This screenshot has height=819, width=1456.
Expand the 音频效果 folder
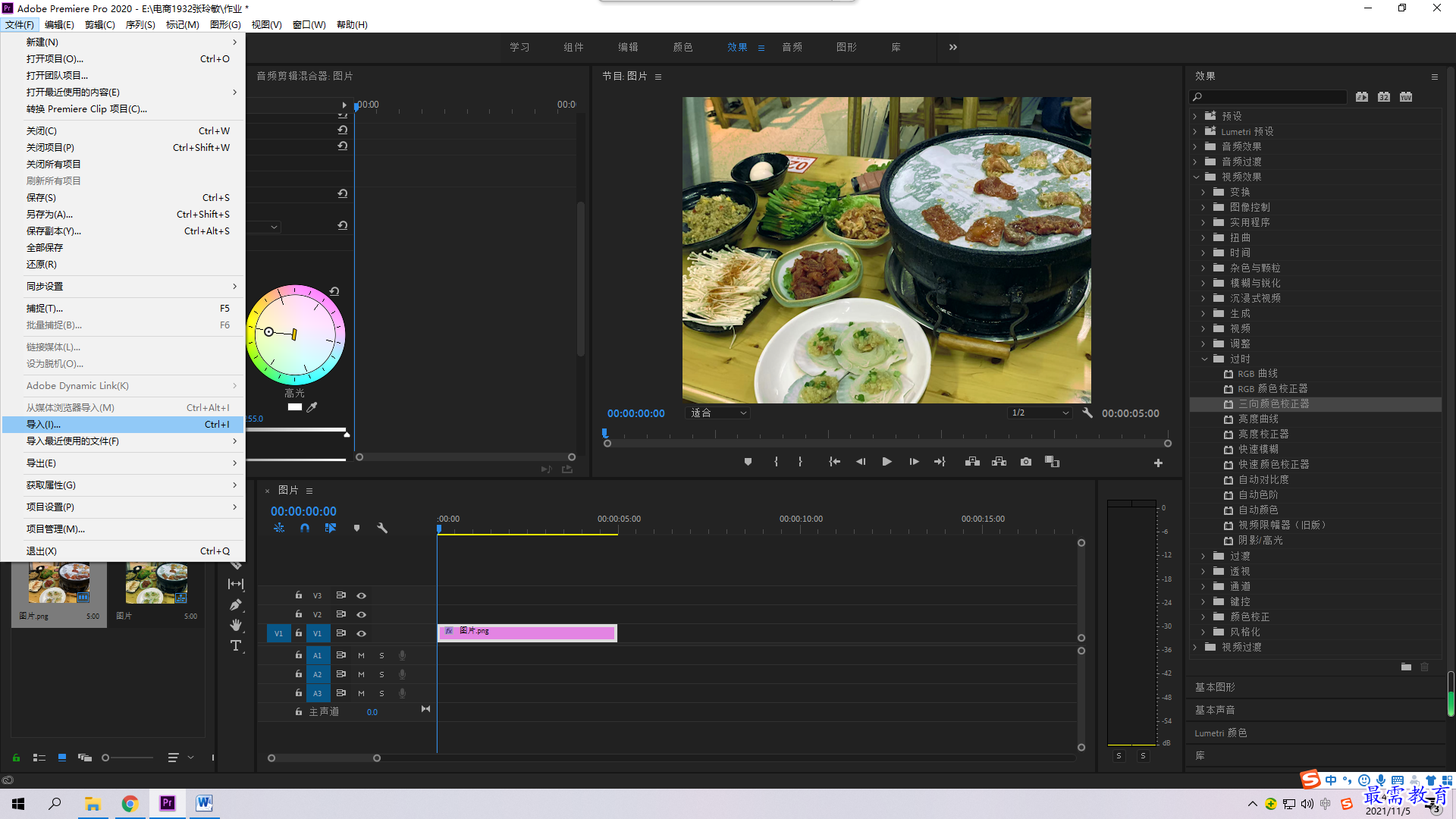tap(1195, 146)
